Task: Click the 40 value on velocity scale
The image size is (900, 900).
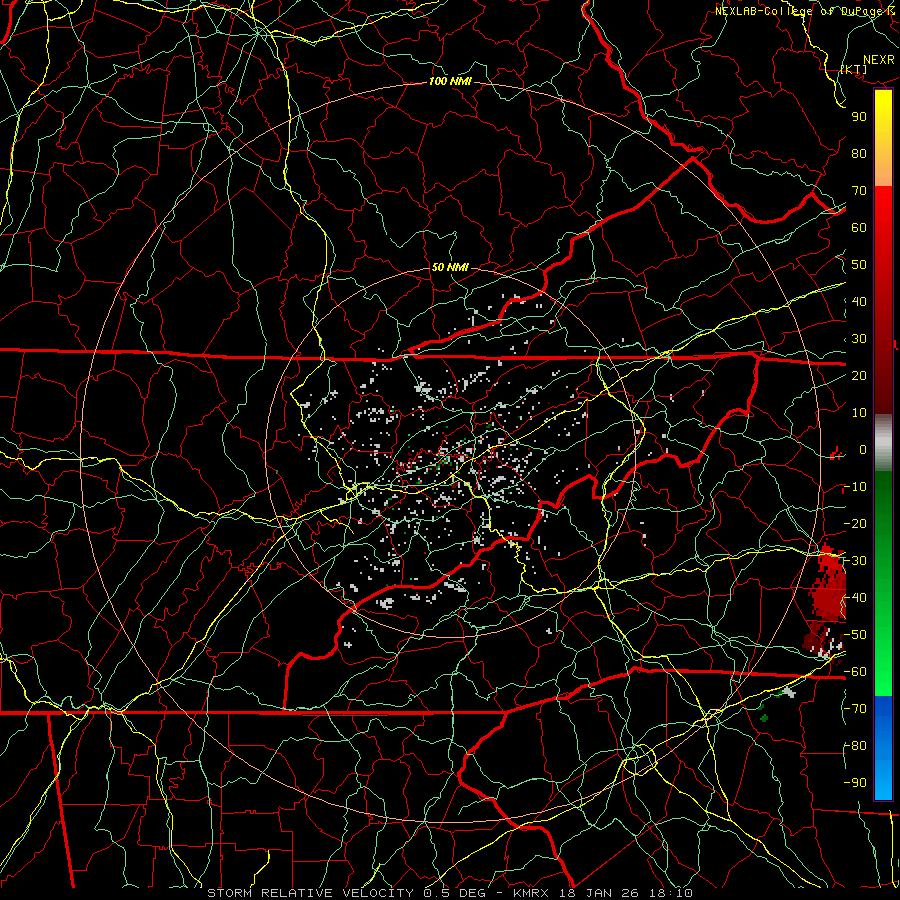Action: click(x=859, y=301)
